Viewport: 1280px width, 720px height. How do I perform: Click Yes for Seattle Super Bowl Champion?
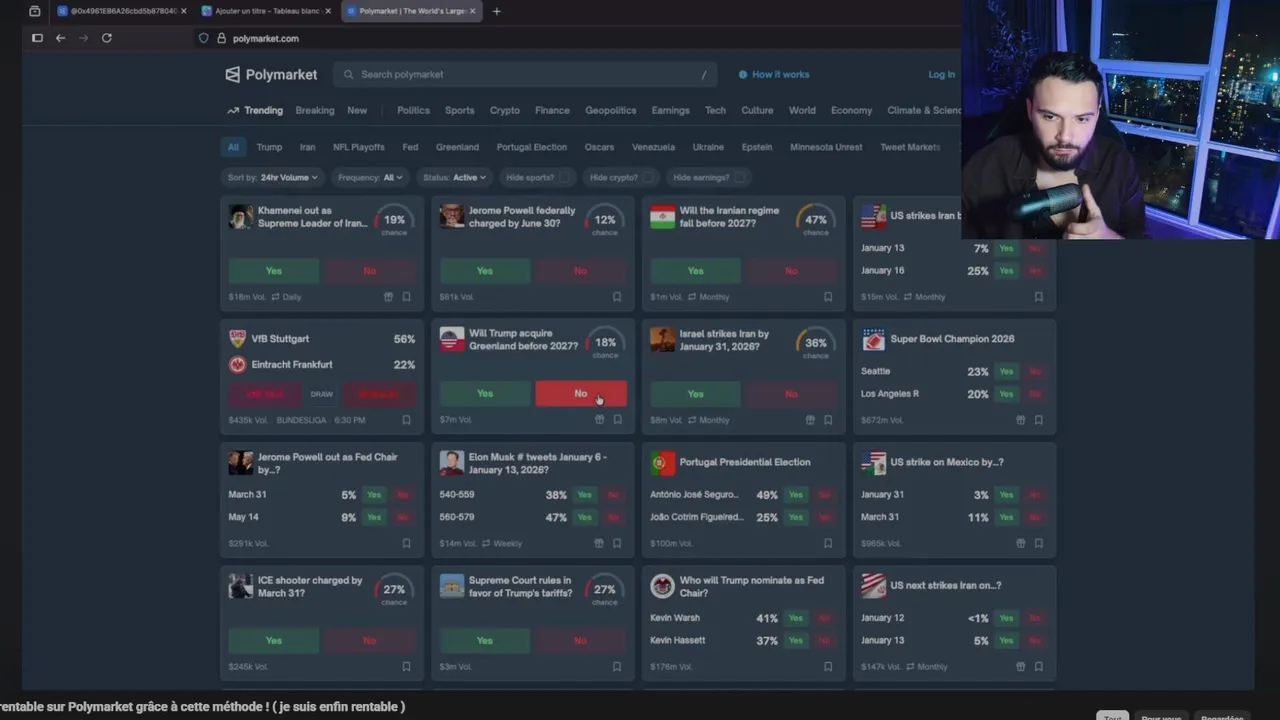pos(1006,371)
